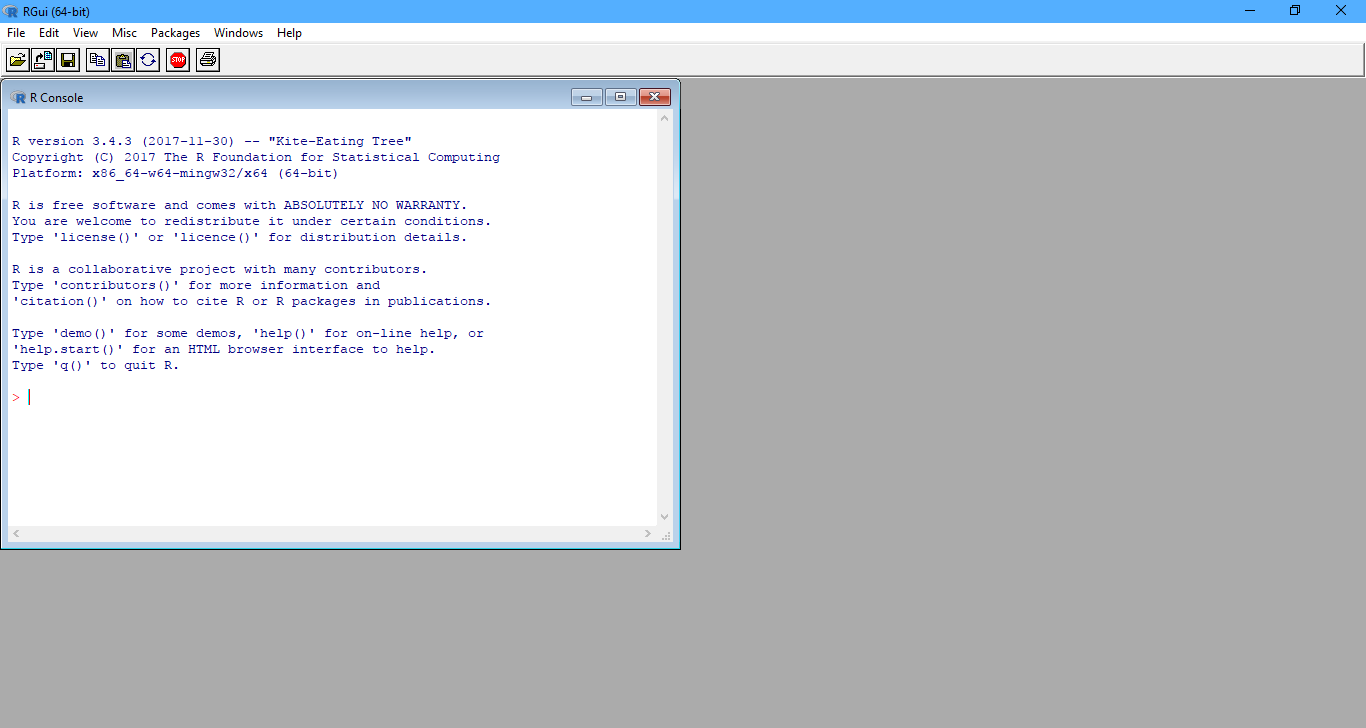Print using the printer toolbar icon
Viewport: 1366px width, 728px height.
coord(208,60)
